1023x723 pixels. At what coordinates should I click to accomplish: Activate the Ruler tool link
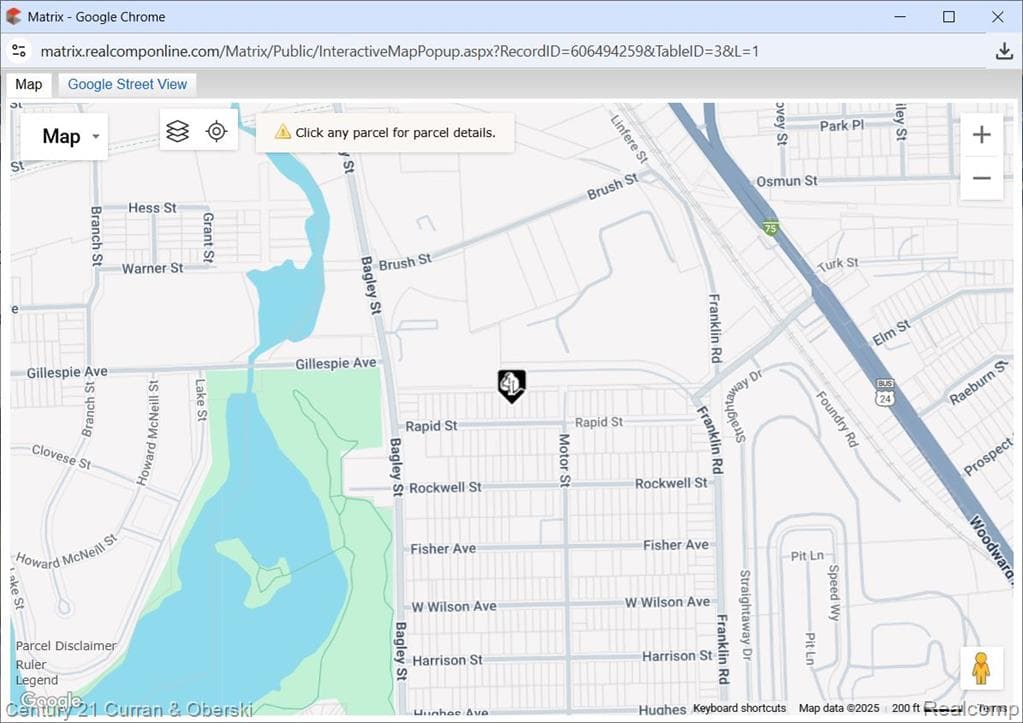tap(31, 664)
